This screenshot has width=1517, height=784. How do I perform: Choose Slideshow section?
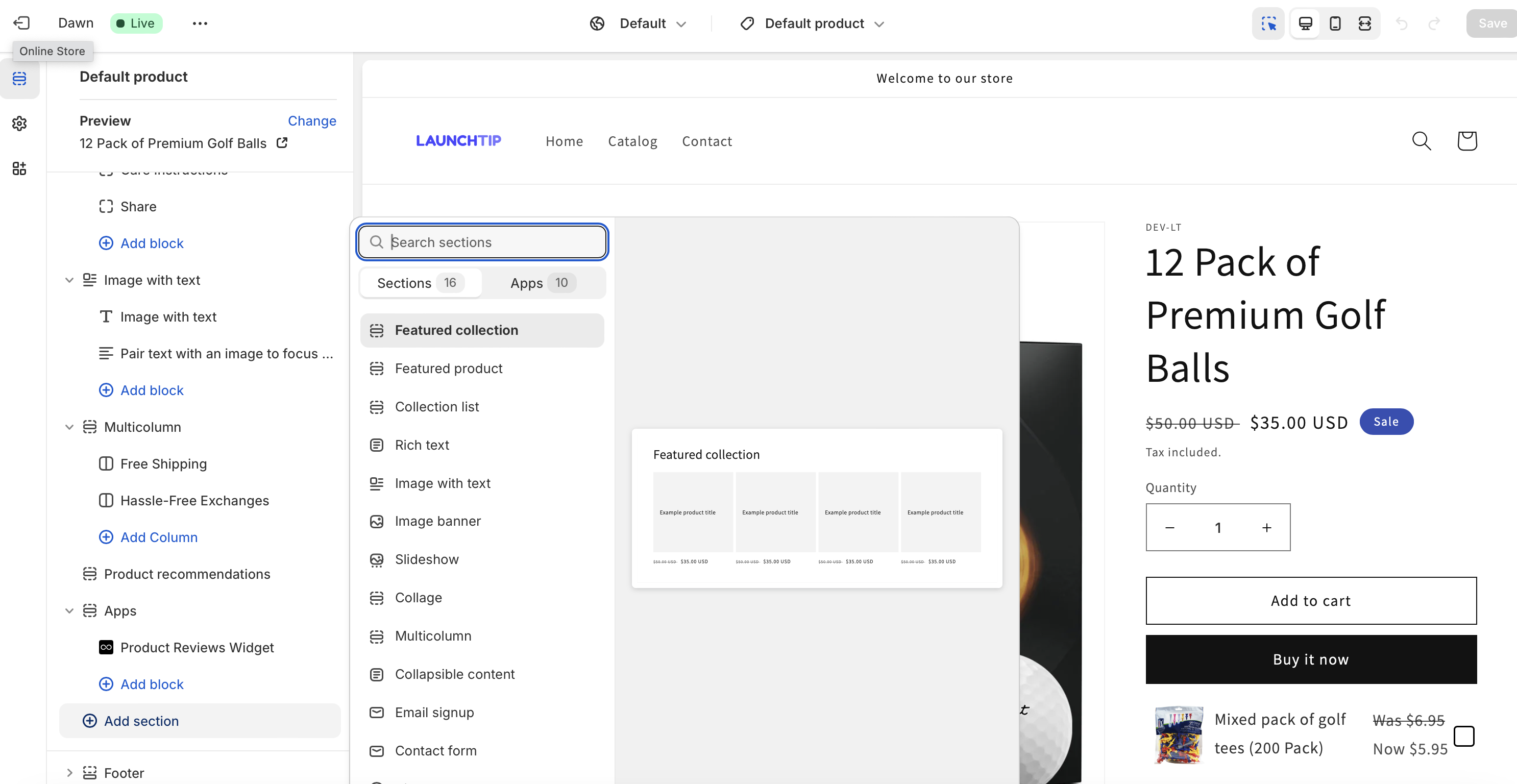482,559
